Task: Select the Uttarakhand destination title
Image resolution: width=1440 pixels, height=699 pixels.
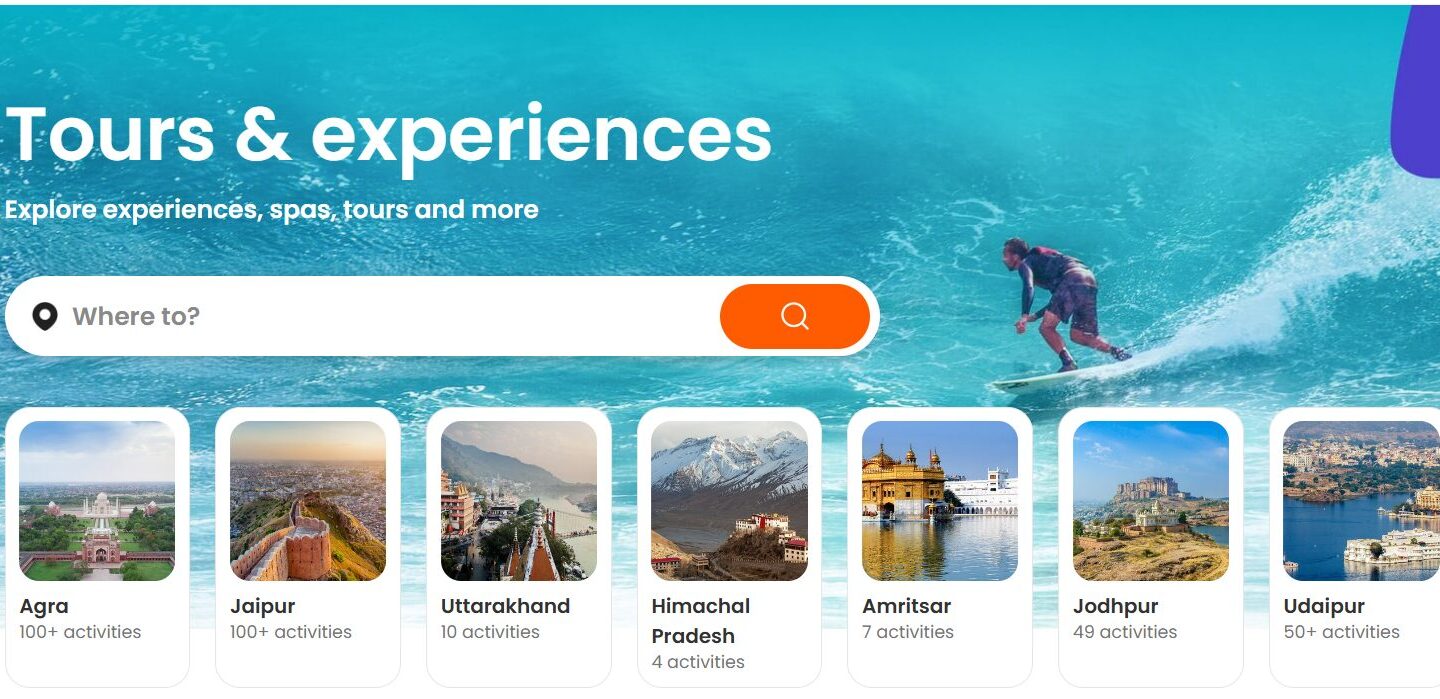Action: pos(505,606)
